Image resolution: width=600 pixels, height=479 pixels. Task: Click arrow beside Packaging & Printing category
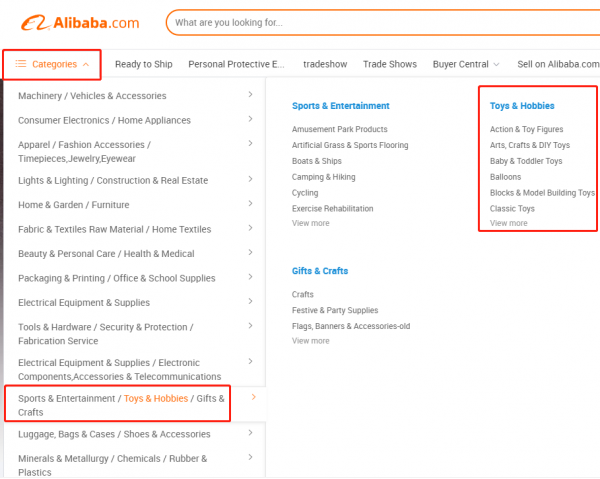pos(250,277)
